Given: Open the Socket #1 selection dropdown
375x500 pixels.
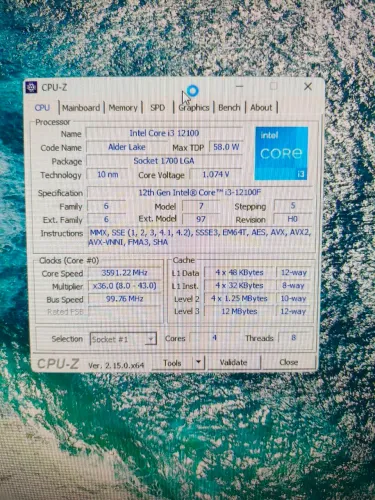Looking at the screenshot, I should point(123,339).
